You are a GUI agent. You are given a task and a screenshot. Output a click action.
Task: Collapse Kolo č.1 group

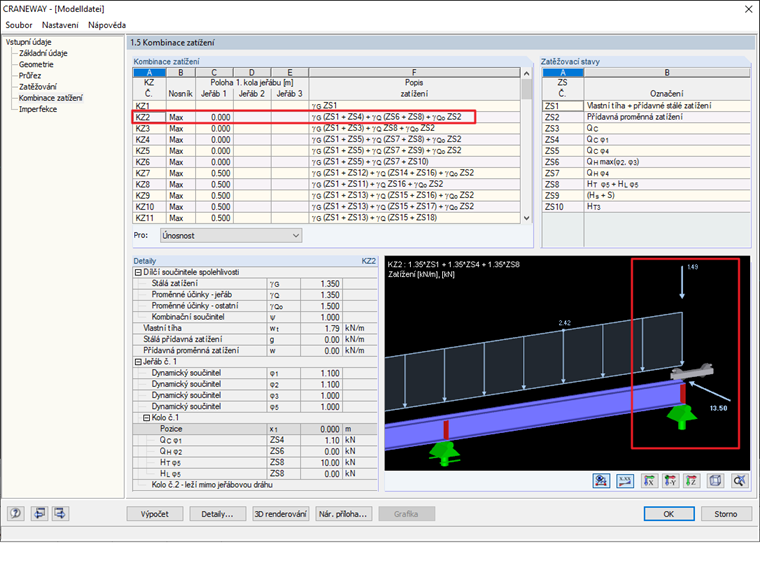coord(146,417)
